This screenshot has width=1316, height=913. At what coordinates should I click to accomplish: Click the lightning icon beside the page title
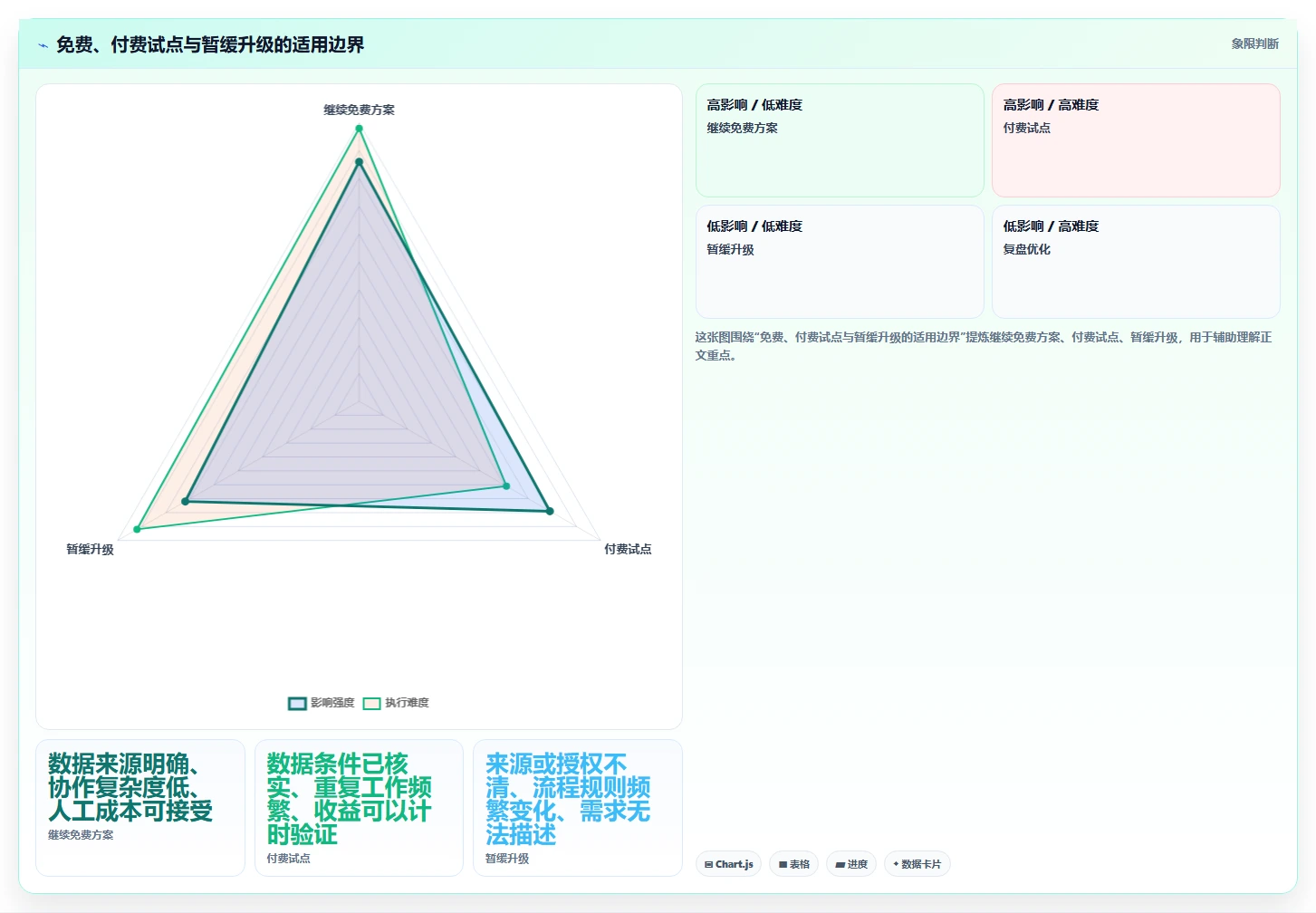point(43,45)
